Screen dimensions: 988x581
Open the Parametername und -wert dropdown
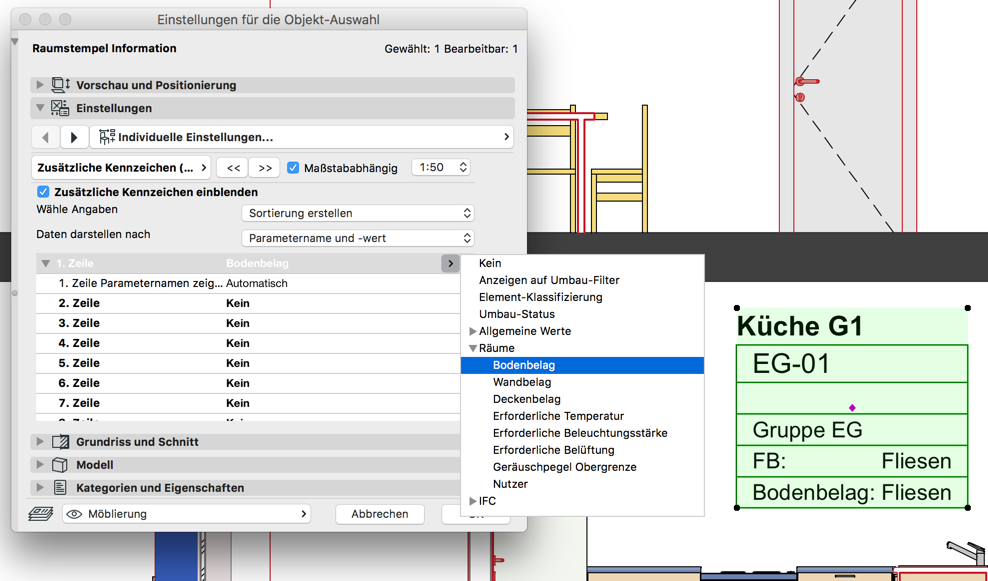tap(358, 238)
